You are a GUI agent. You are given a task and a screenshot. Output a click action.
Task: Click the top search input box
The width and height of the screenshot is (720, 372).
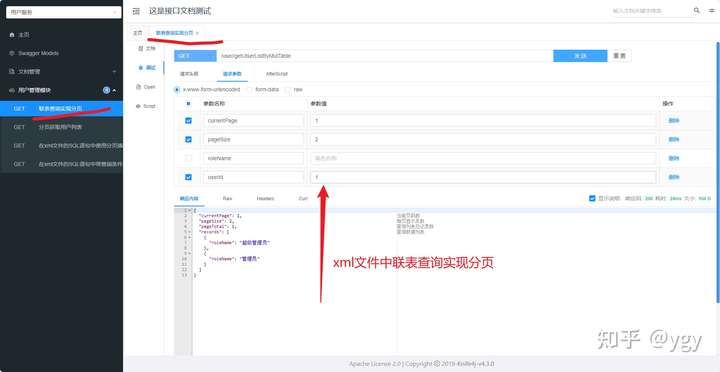click(x=651, y=11)
